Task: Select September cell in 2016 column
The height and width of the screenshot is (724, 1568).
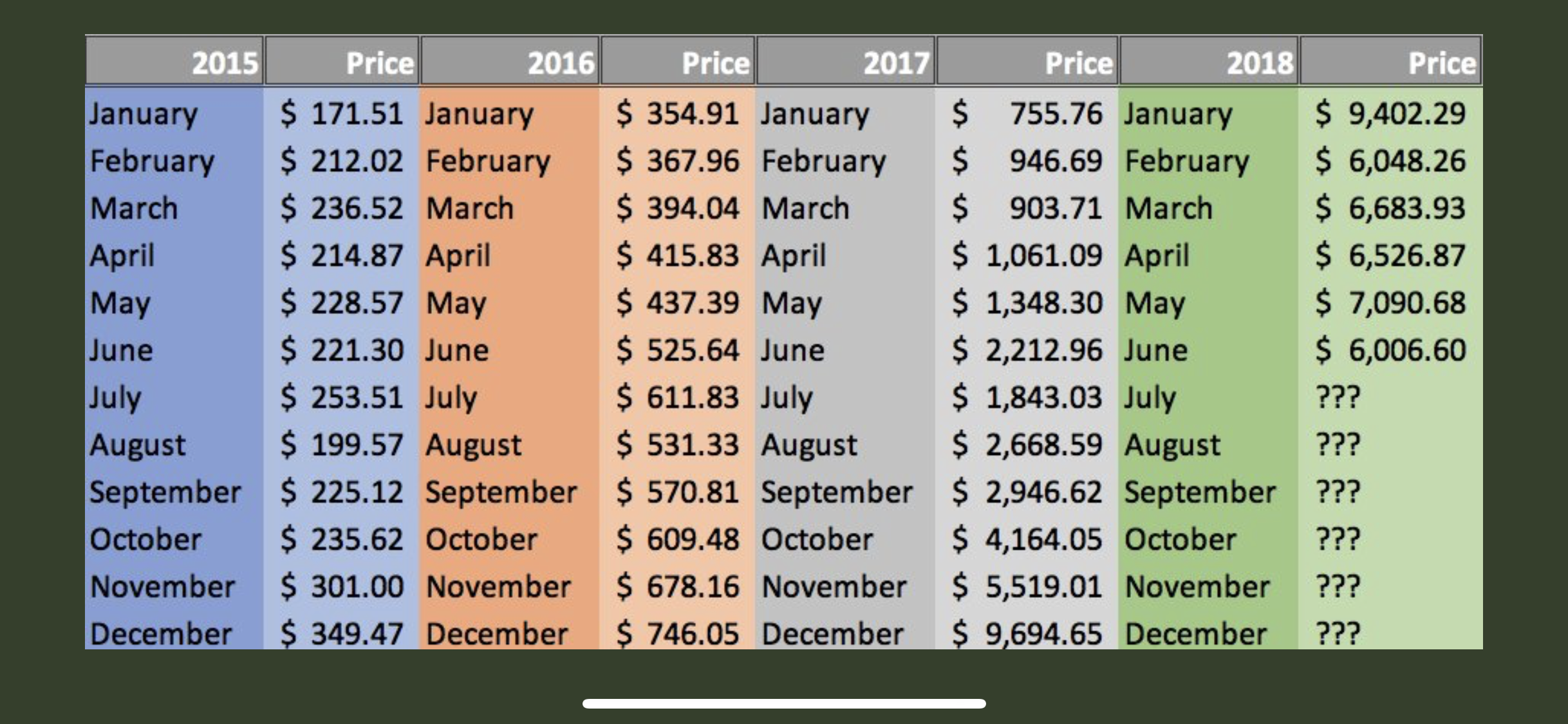Action: tap(510, 492)
